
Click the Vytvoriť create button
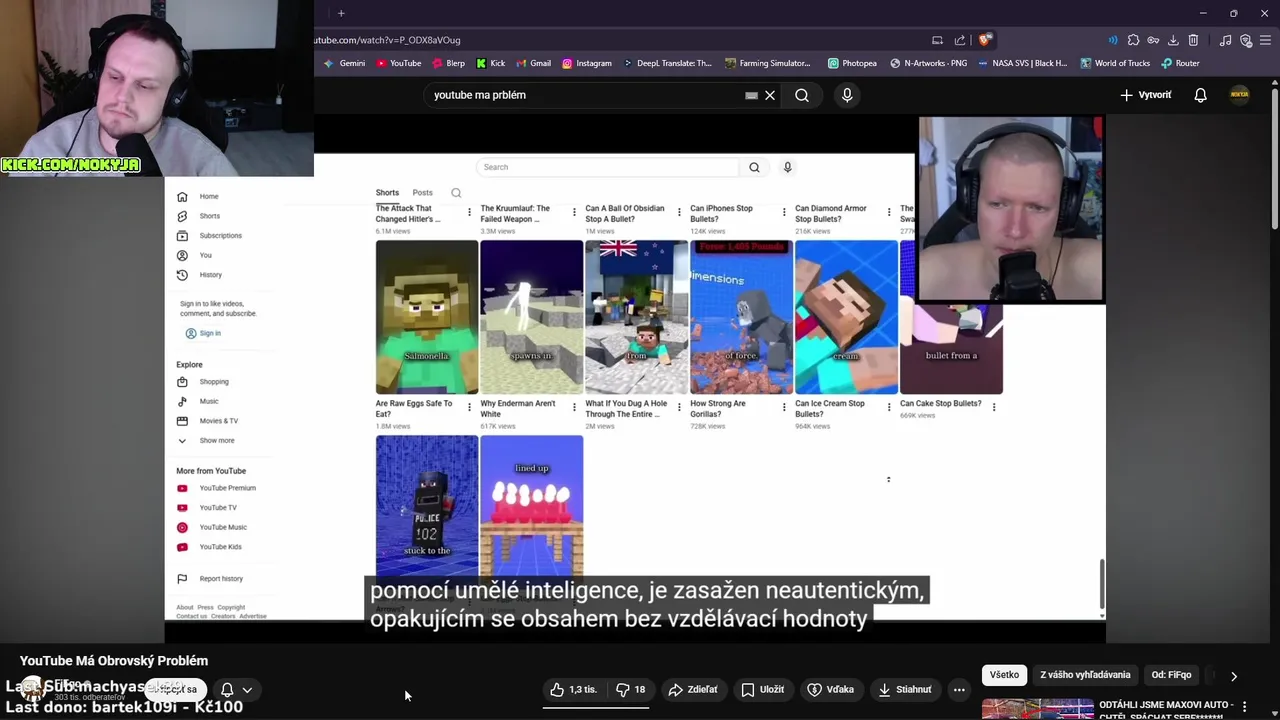[1145, 95]
